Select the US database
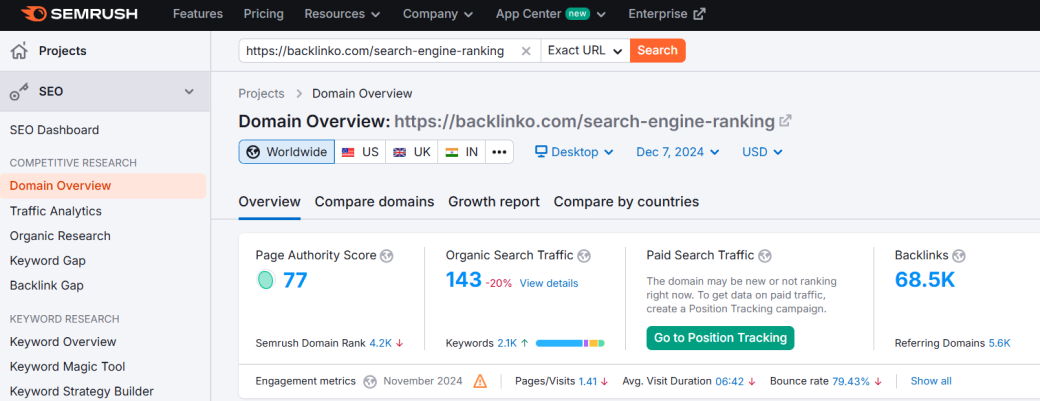This screenshot has width=1040, height=401. pos(360,152)
